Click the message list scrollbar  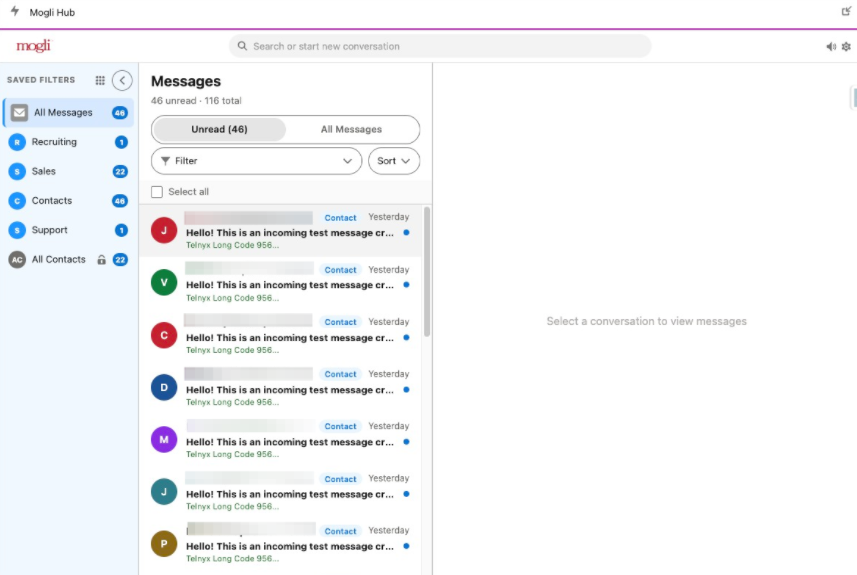click(x=427, y=272)
